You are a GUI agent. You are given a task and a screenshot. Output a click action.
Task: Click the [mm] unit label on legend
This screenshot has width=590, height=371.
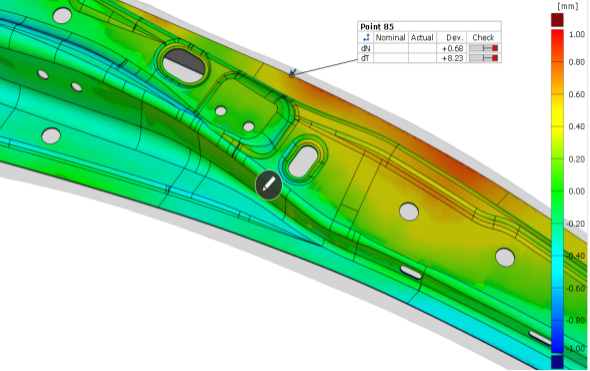coord(567,6)
